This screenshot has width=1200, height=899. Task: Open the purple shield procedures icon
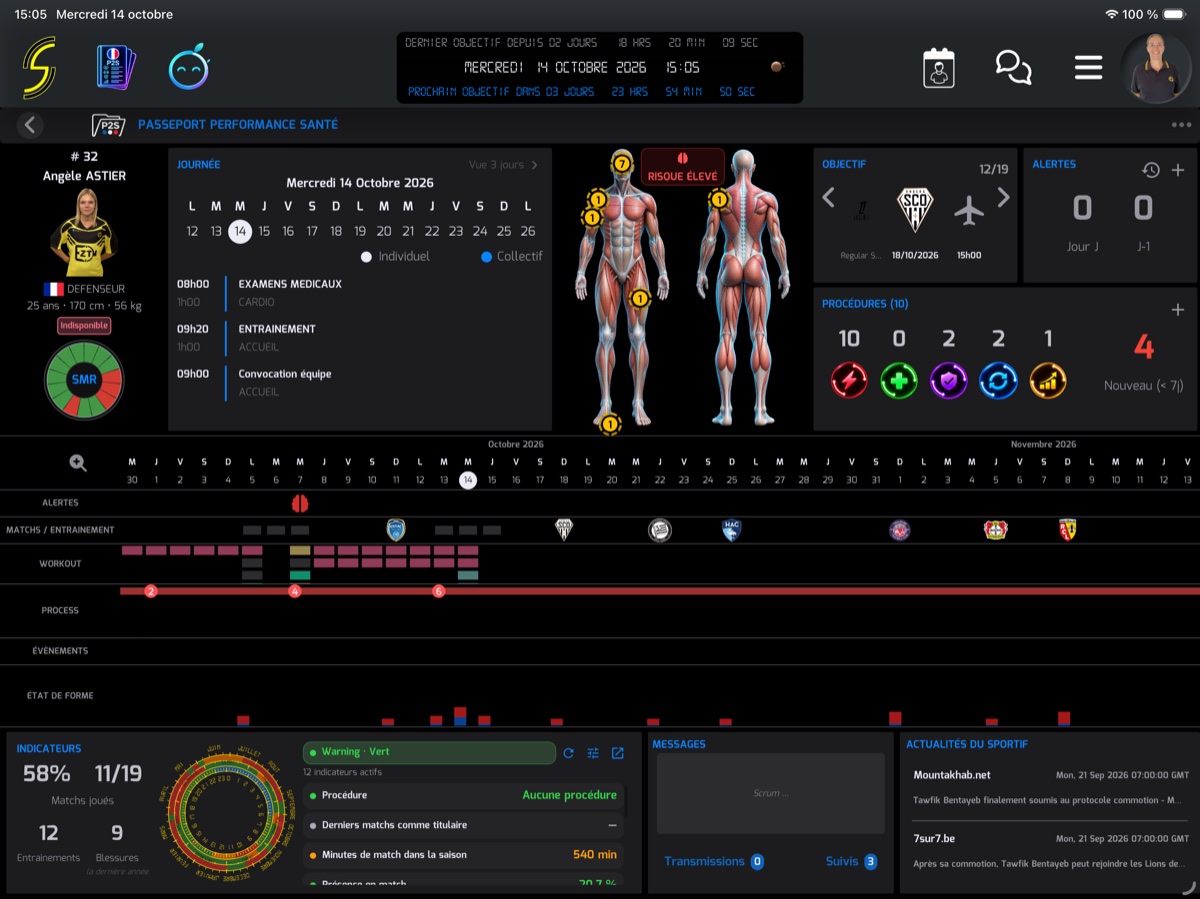949,380
